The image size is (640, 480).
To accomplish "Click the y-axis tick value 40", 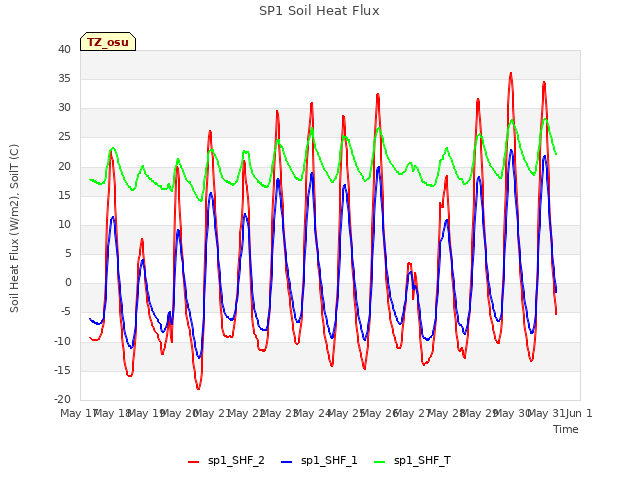I will click(x=64, y=49).
